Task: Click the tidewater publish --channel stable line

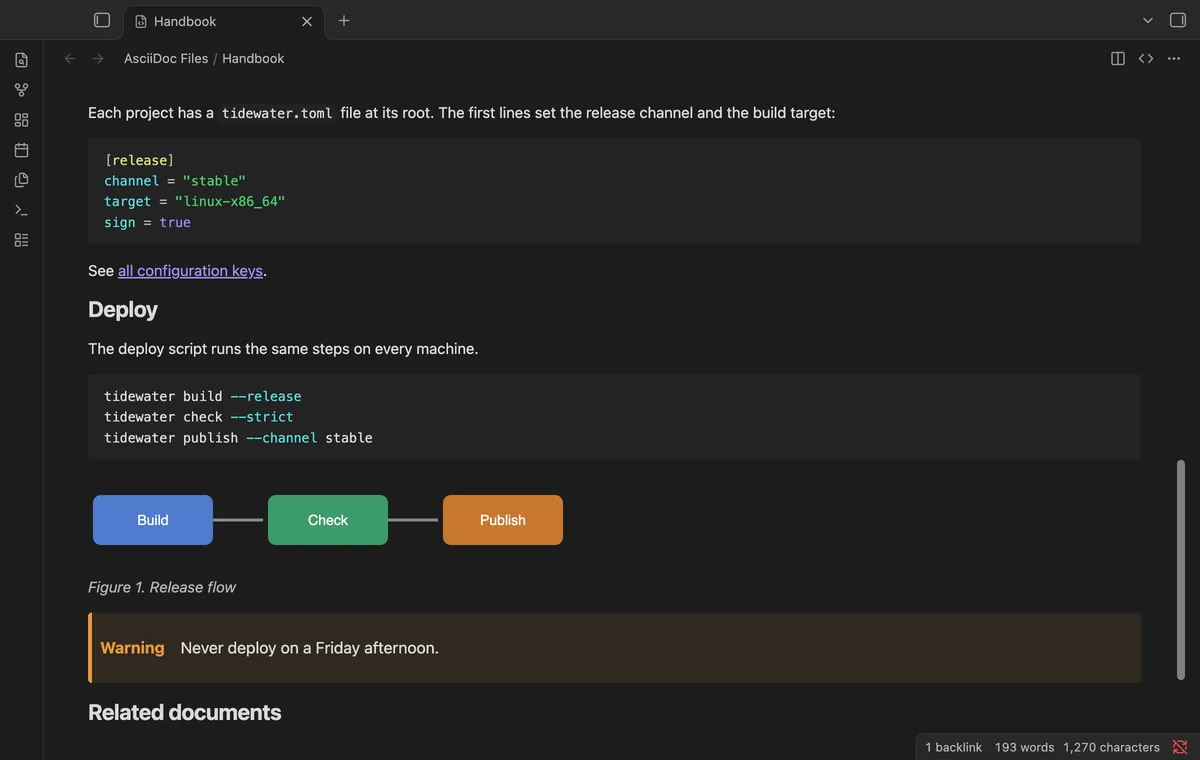Action: click(238, 438)
